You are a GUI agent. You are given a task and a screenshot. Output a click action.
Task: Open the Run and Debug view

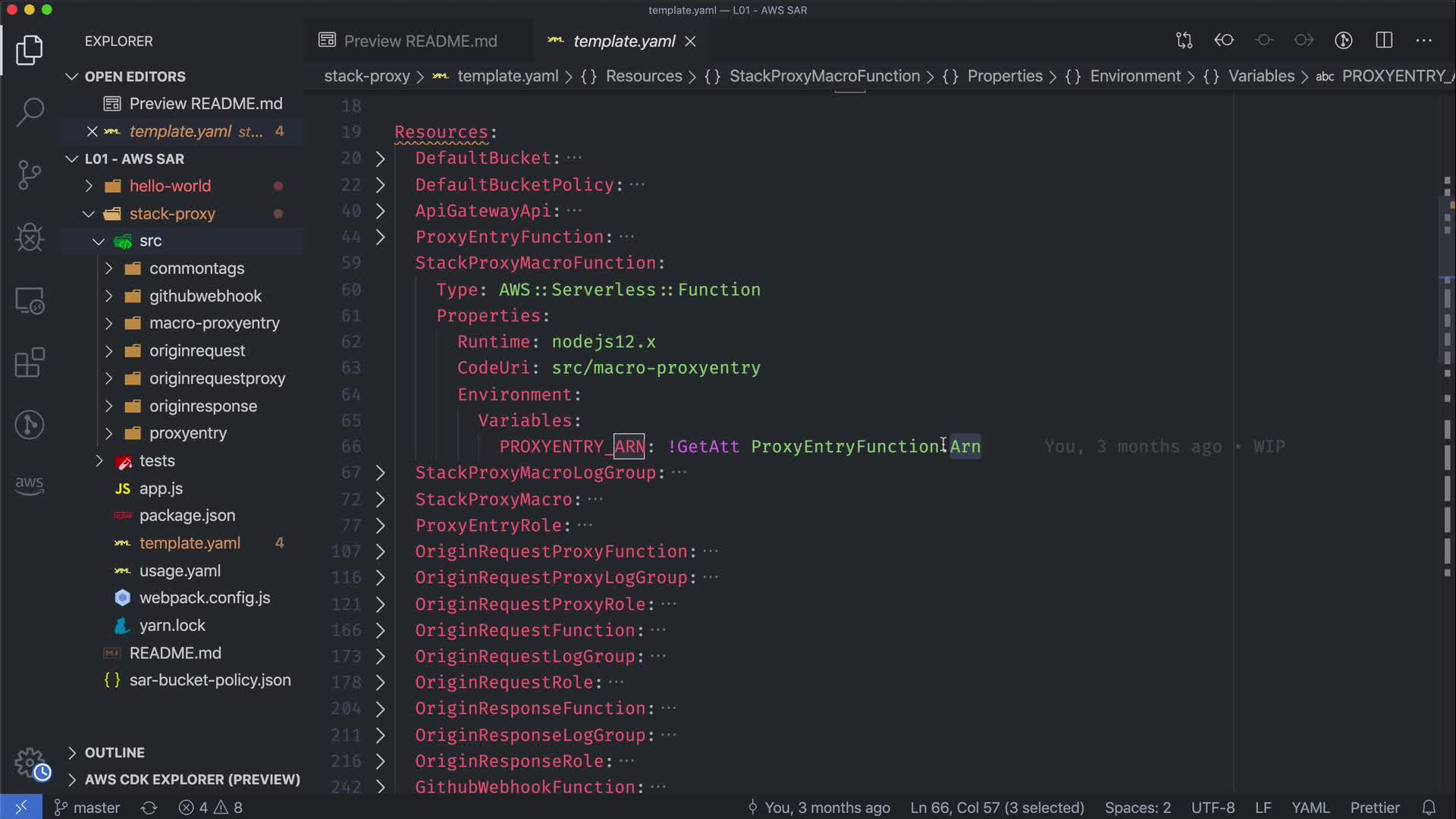(x=30, y=238)
